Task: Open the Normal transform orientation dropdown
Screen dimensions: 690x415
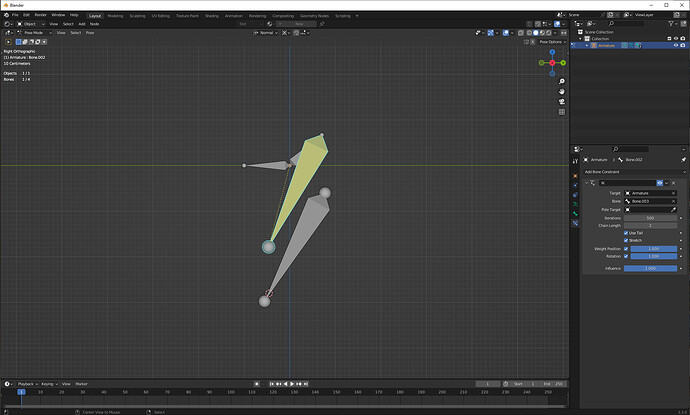Action: [x=265, y=33]
